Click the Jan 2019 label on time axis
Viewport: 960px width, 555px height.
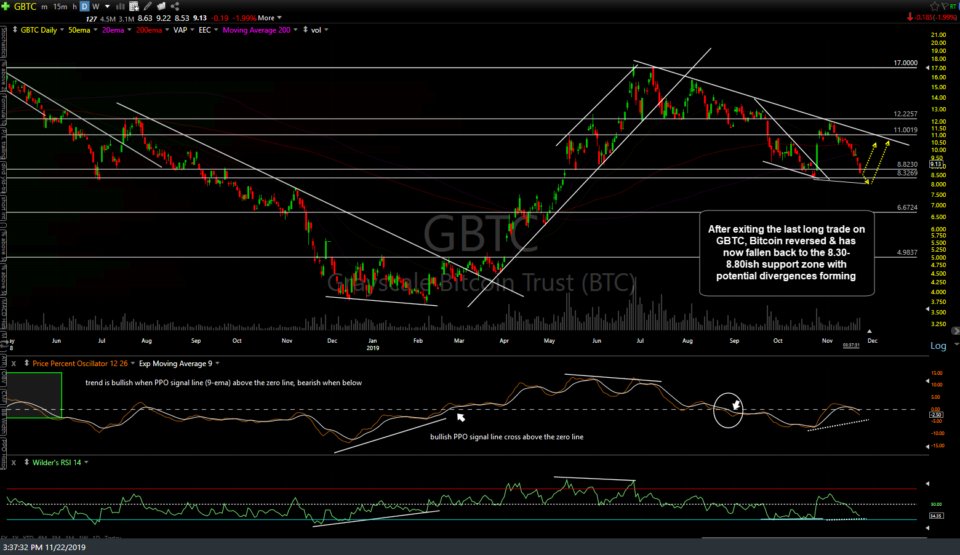click(x=373, y=344)
